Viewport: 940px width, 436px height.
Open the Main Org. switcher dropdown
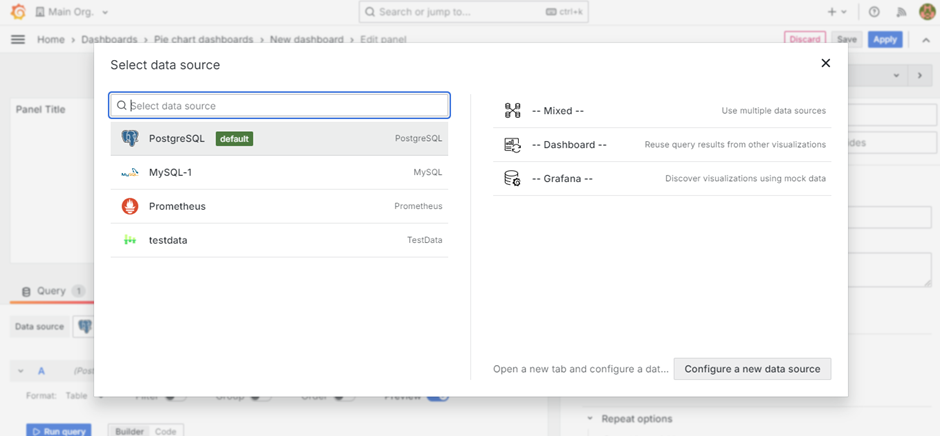point(72,12)
